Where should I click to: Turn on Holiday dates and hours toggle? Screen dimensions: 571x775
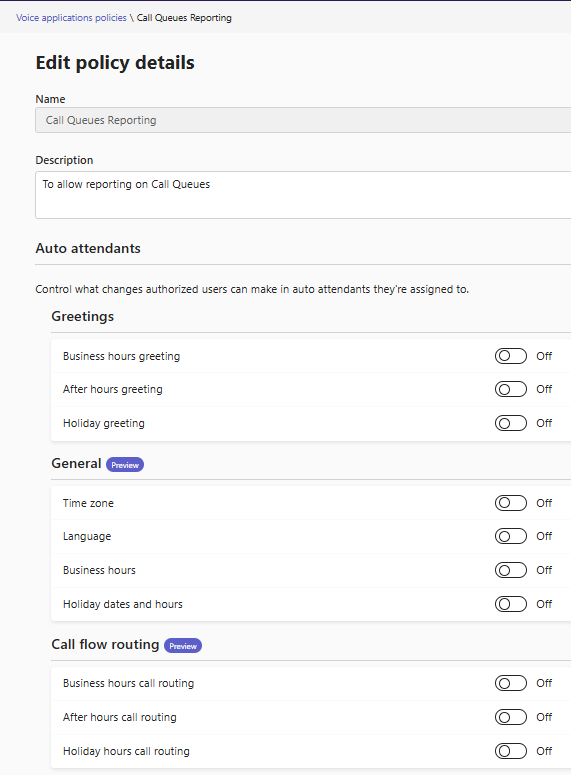[511, 604]
